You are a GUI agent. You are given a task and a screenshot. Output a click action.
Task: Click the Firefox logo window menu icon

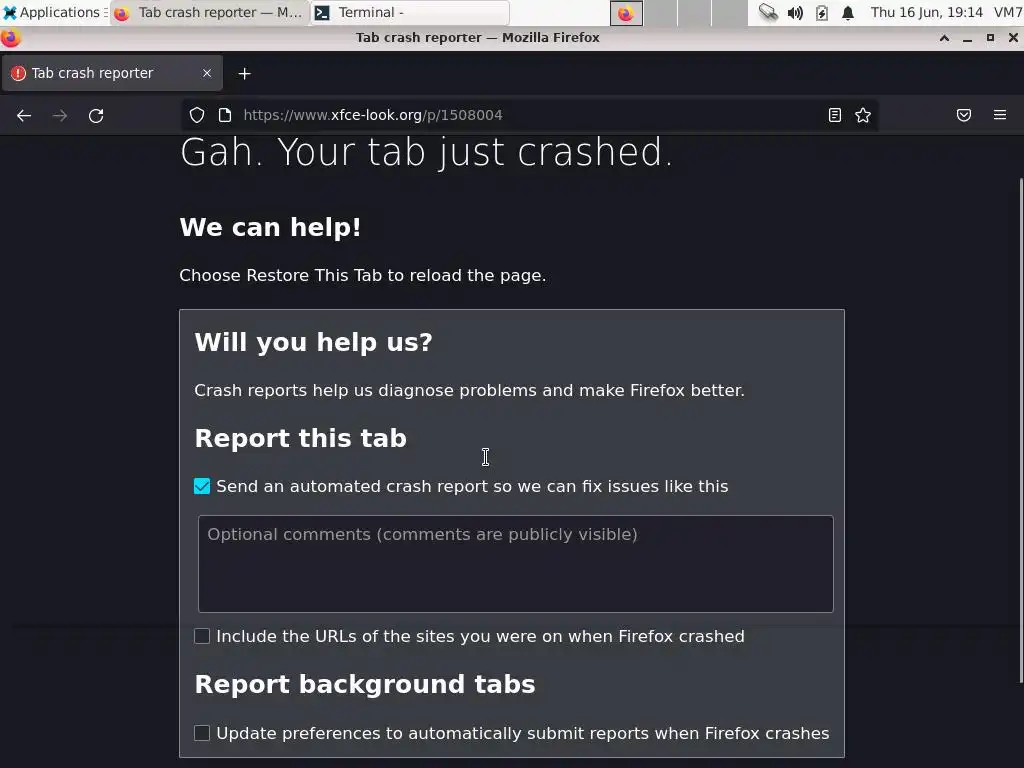pos(10,38)
